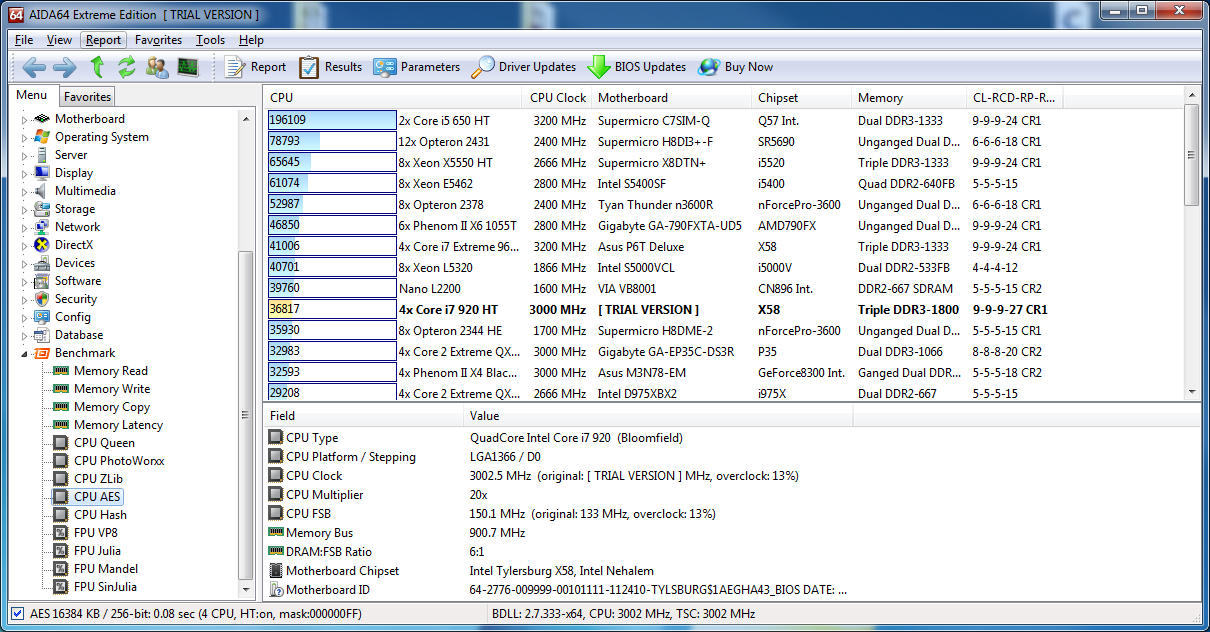Click the Field column header
The width and height of the screenshot is (1210, 632).
[364, 416]
